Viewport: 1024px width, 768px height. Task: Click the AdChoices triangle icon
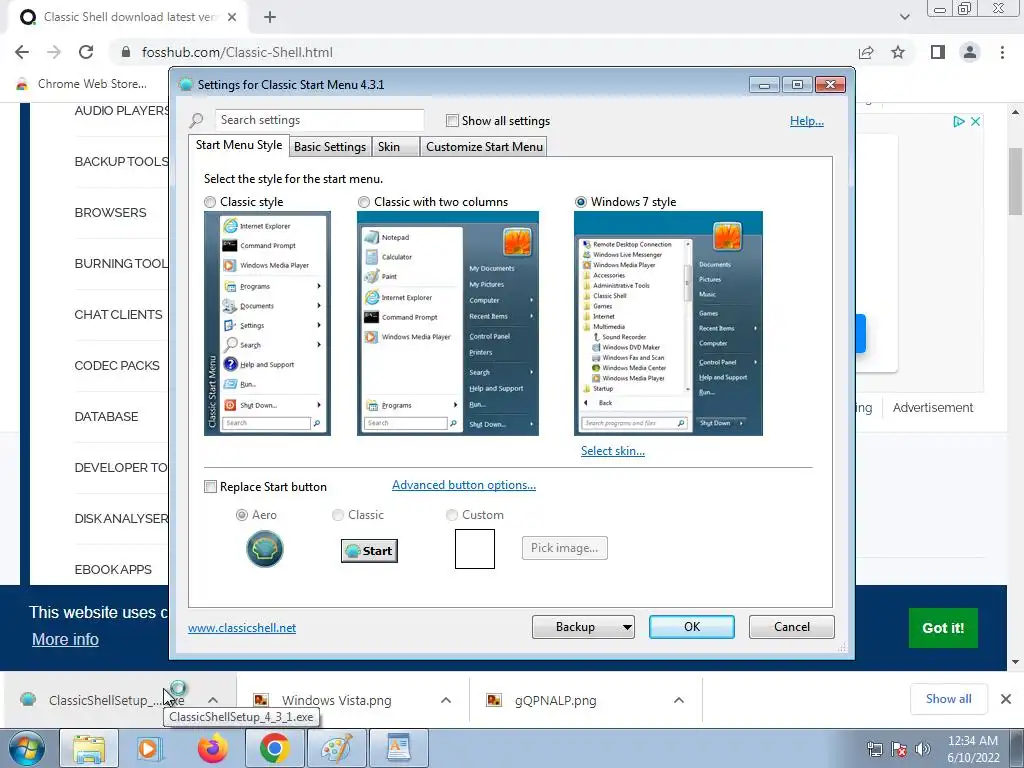coord(959,121)
